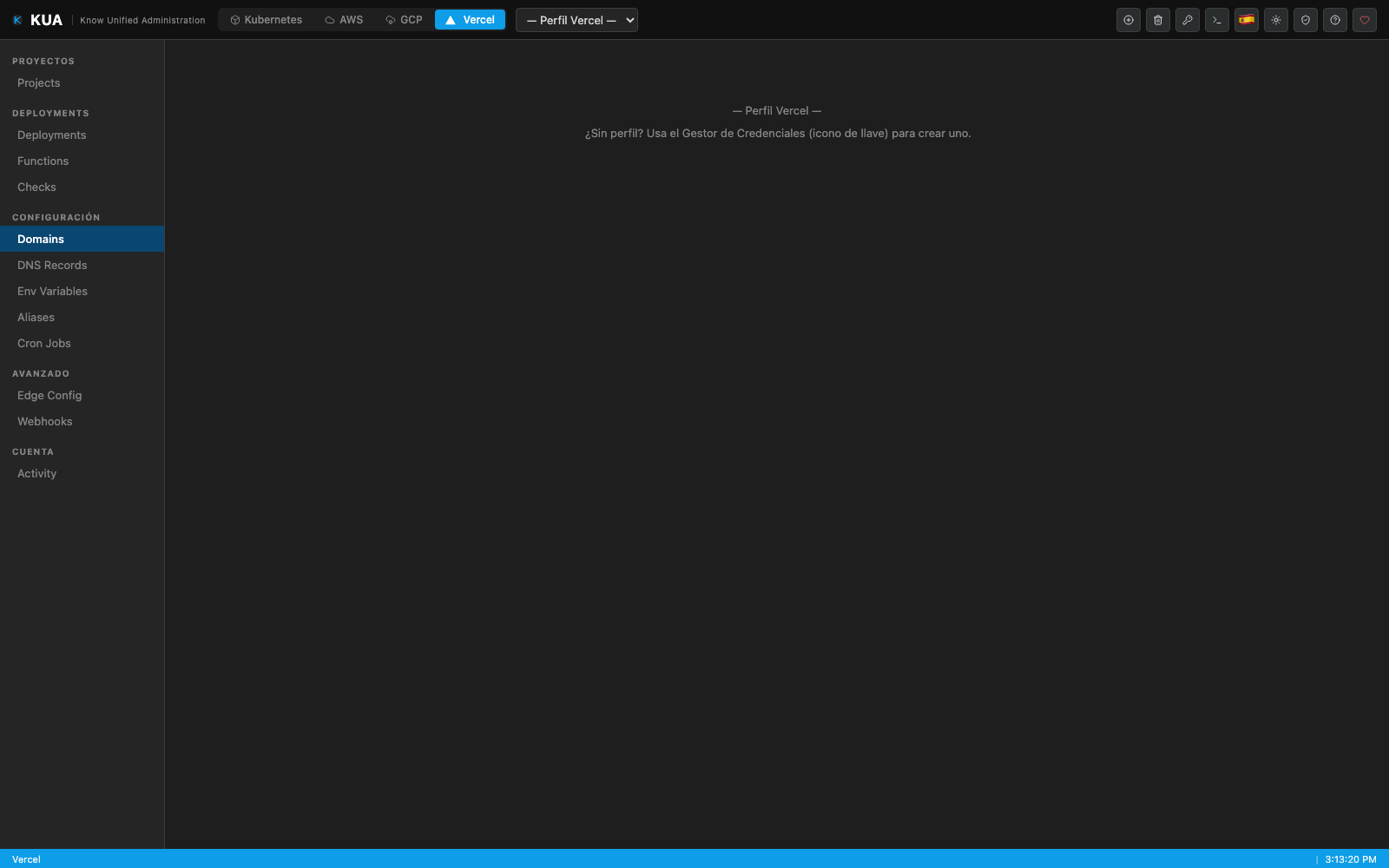This screenshot has width=1389, height=868.
Task: Click the KUA brand name text
Action: [46, 20]
